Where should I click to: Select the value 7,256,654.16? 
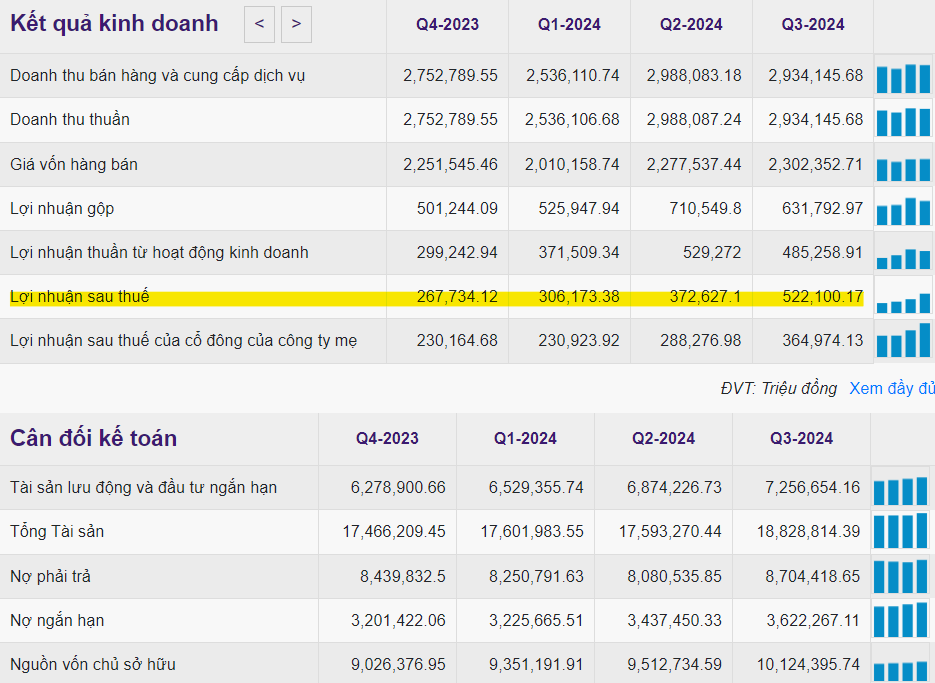click(813, 487)
